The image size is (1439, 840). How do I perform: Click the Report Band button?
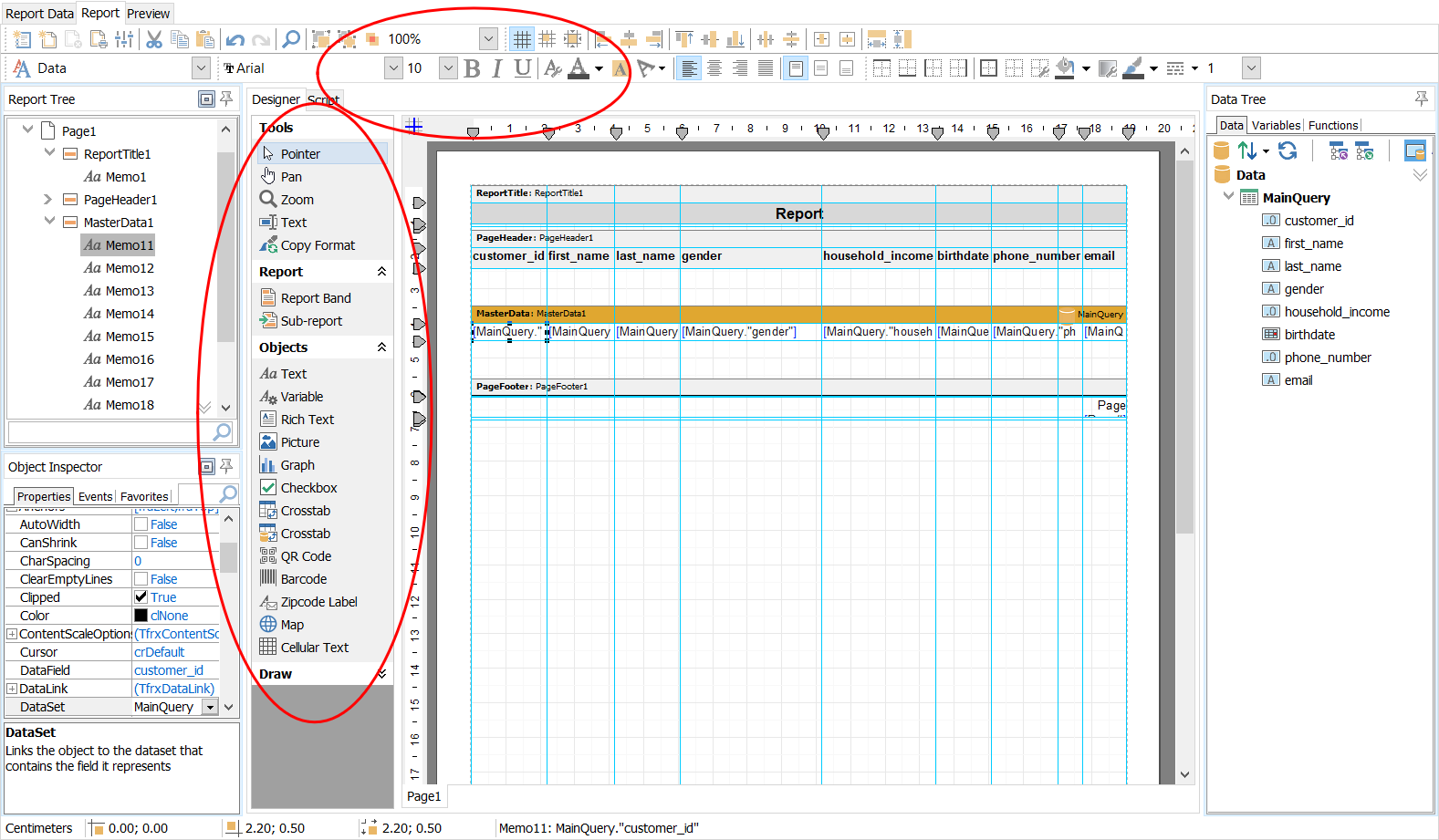pyautogui.click(x=315, y=298)
